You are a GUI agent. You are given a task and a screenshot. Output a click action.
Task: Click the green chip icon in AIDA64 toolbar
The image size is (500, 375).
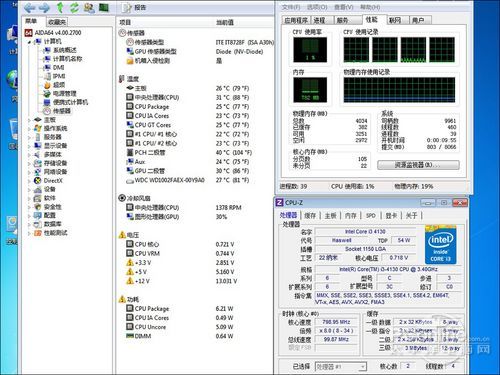coord(104,7)
